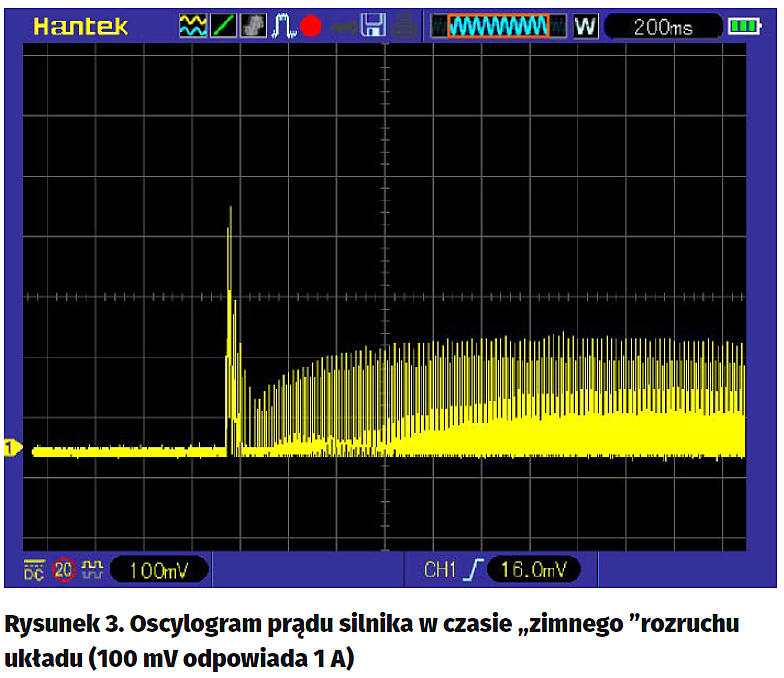The height and width of the screenshot is (678, 784).
Task: Click the Hantek logo
Action: [80, 26]
